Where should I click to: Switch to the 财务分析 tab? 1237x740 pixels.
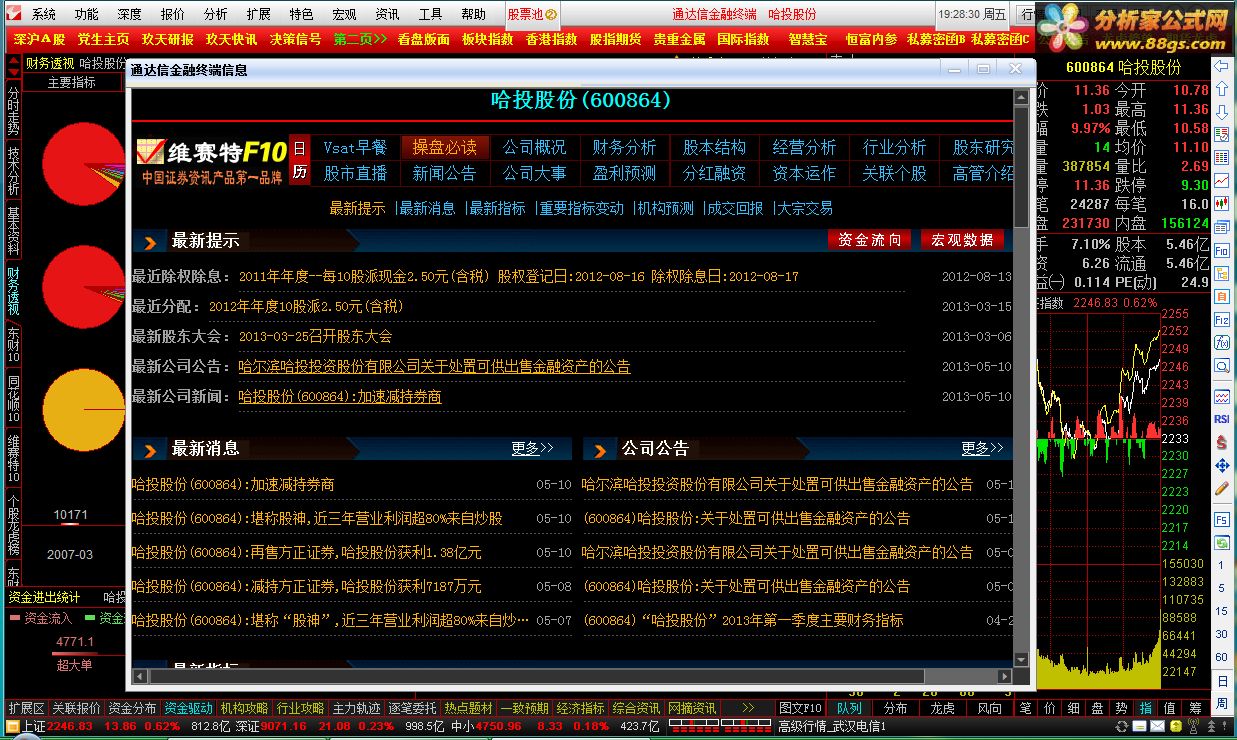pyautogui.click(x=625, y=147)
